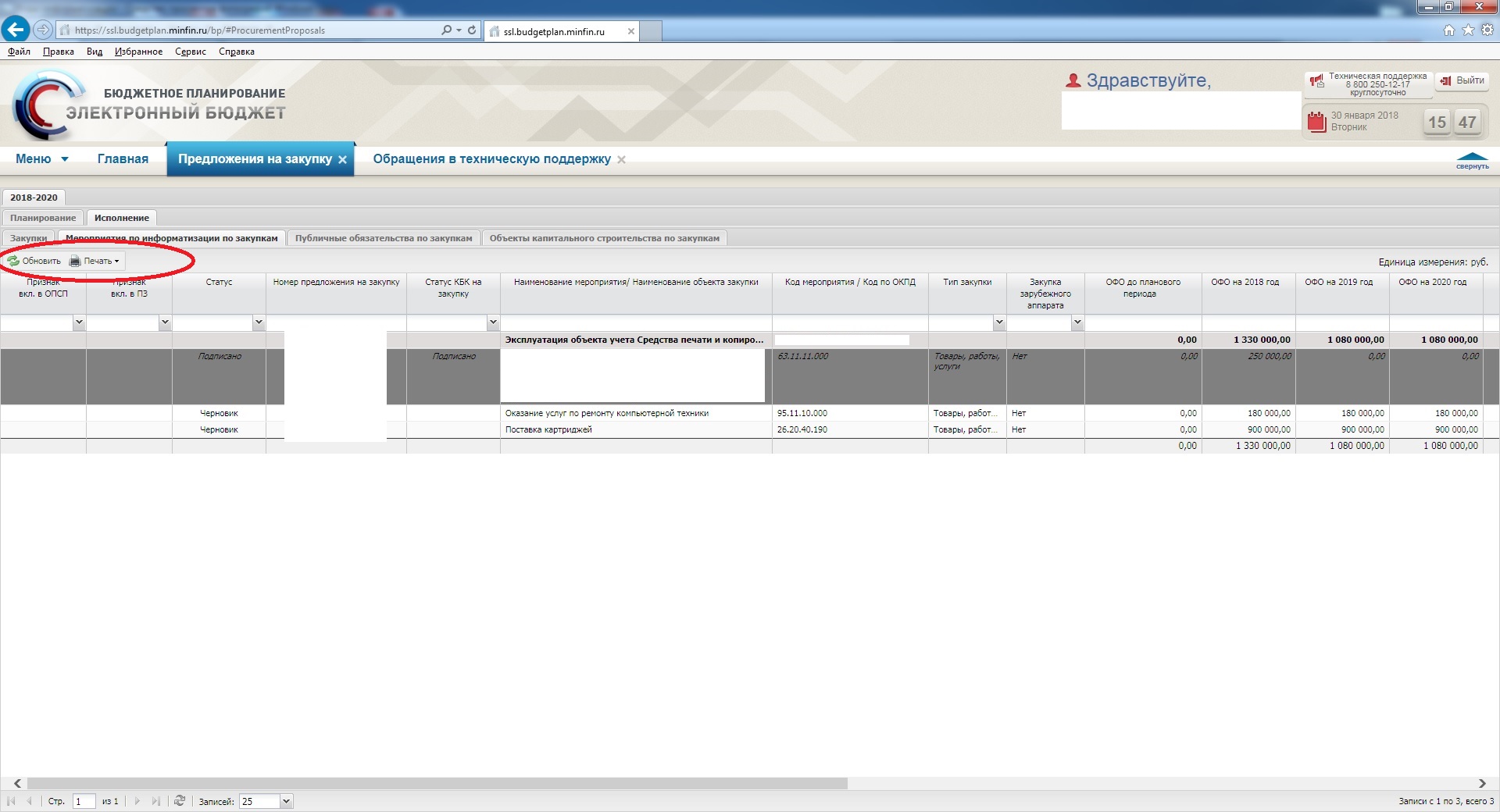Open Тип закупки column filter dropdown
1500x812 pixels.
999,322
